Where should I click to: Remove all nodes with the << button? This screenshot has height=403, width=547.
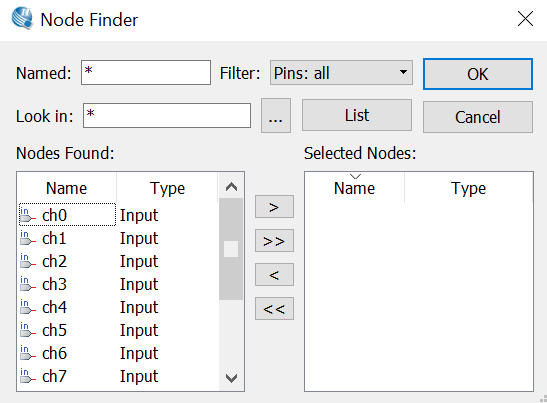(274, 309)
